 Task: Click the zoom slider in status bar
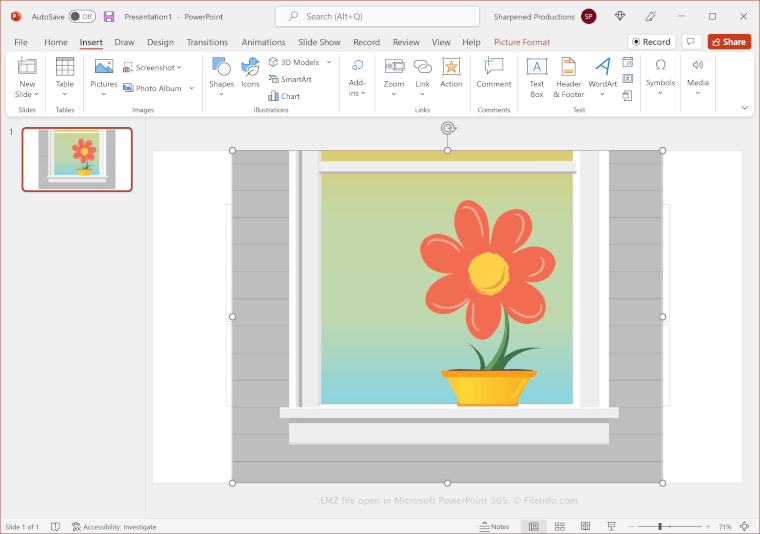pyautogui.click(x=660, y=526)
